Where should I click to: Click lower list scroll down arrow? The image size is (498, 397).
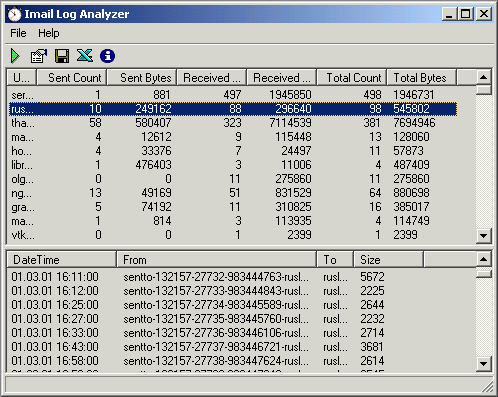pos(483,363)
